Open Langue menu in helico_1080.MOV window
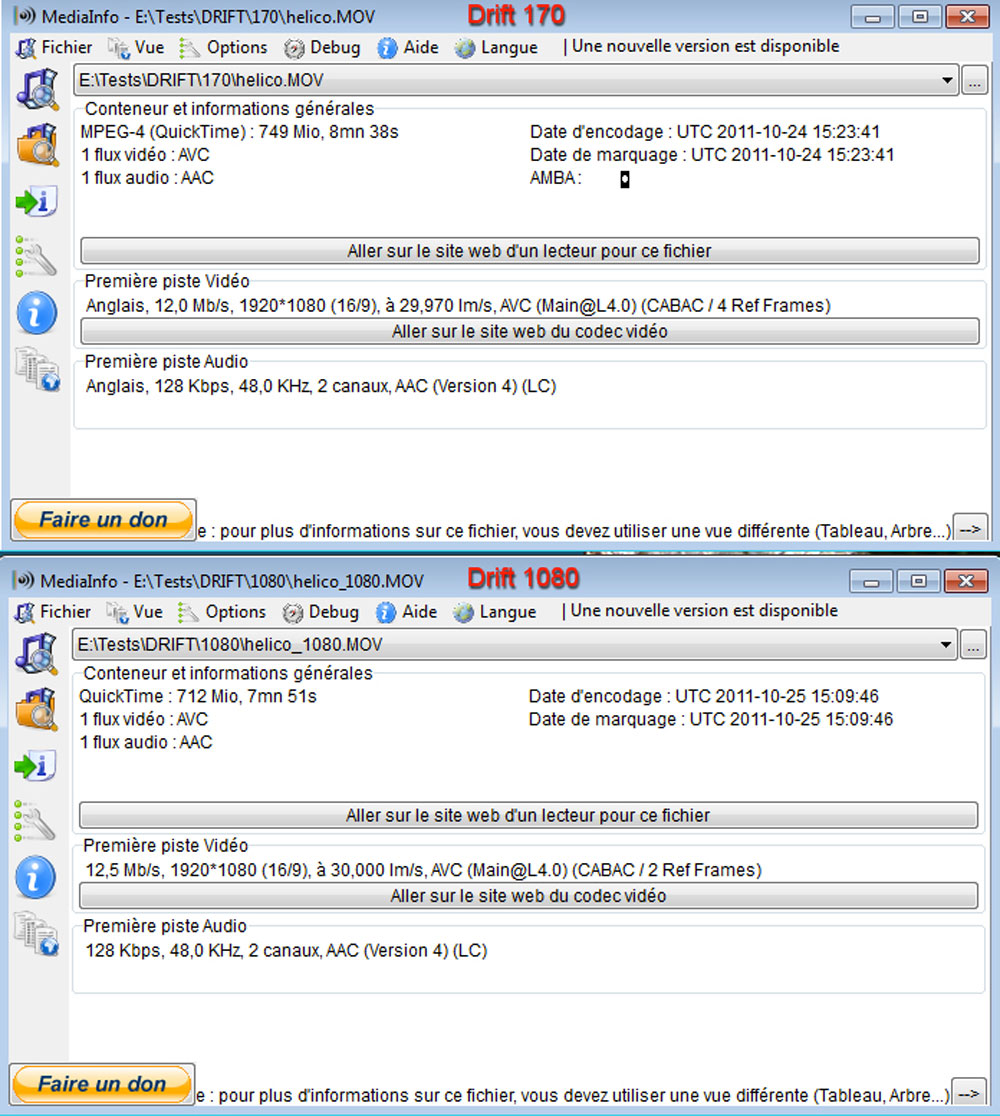This screenshot has height=1116, width=1000. (x=495, y=612)
